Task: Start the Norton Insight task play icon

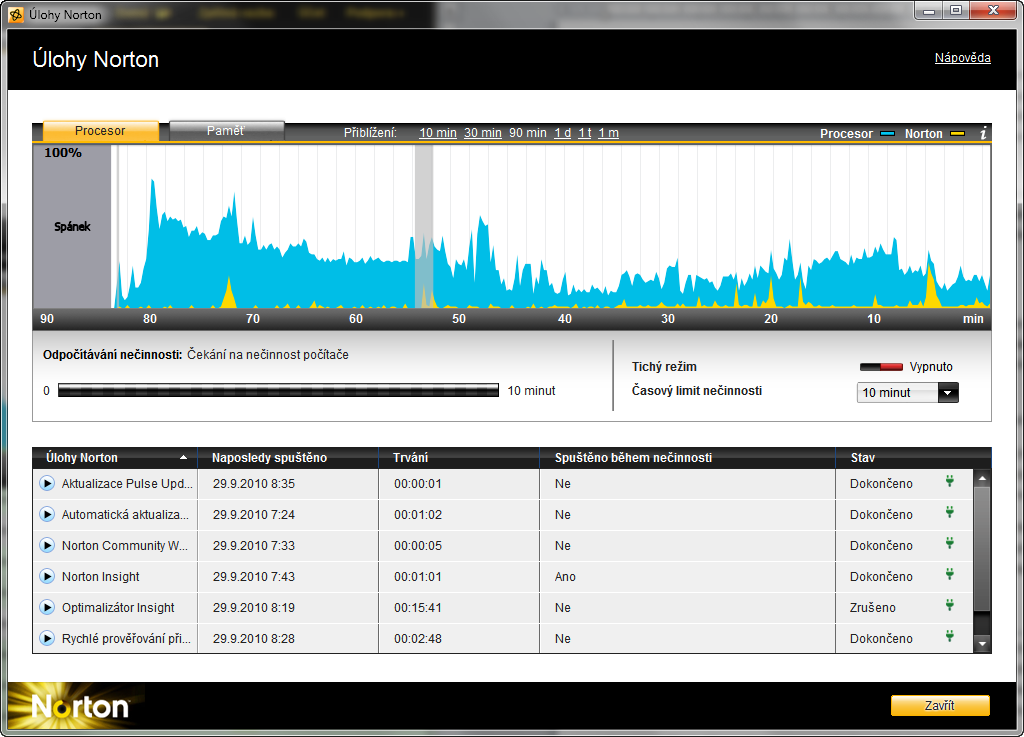Action: pyautogui.click(x=47, y=576)
